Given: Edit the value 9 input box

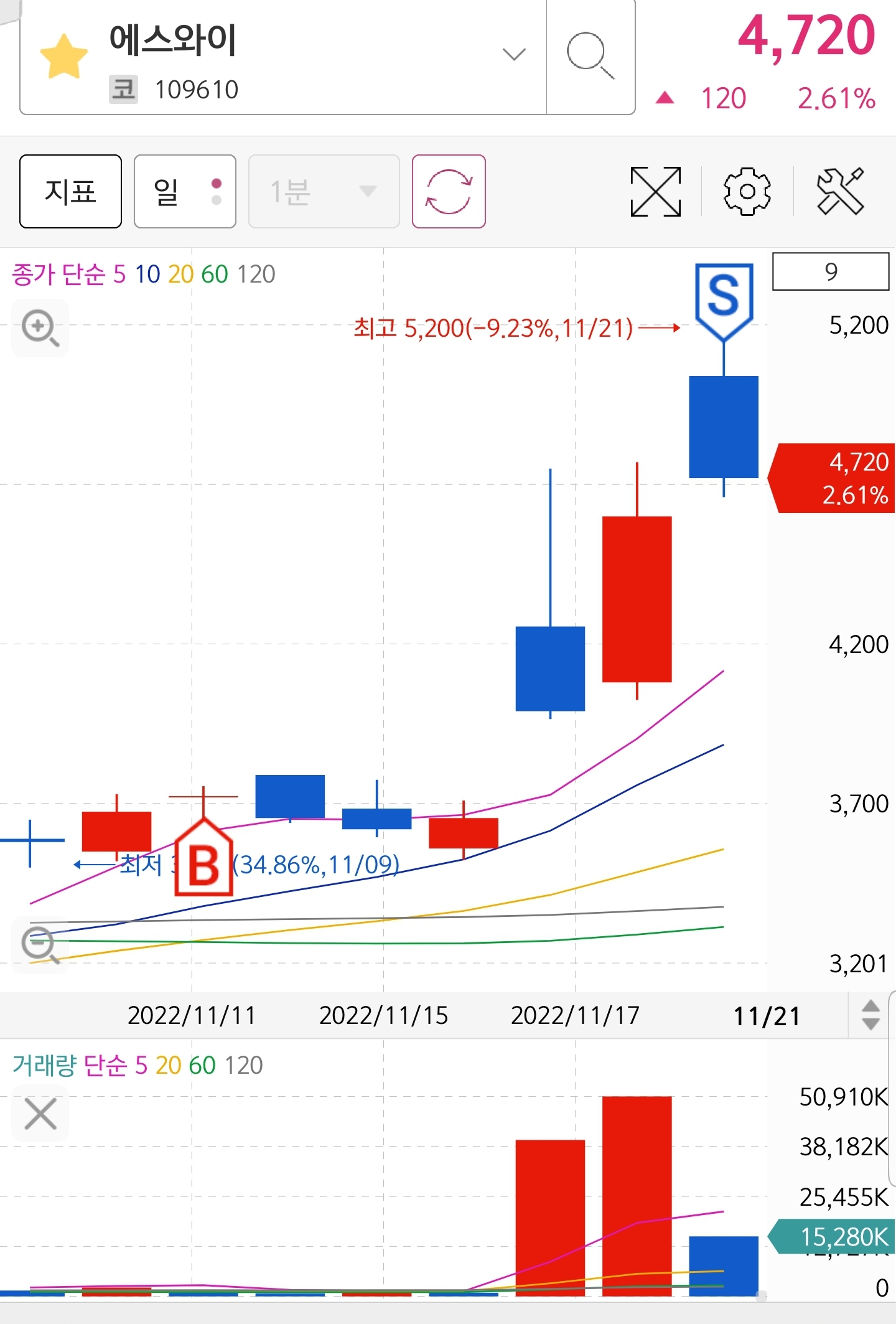Looking at the screenshot, I should click(831, 271).
